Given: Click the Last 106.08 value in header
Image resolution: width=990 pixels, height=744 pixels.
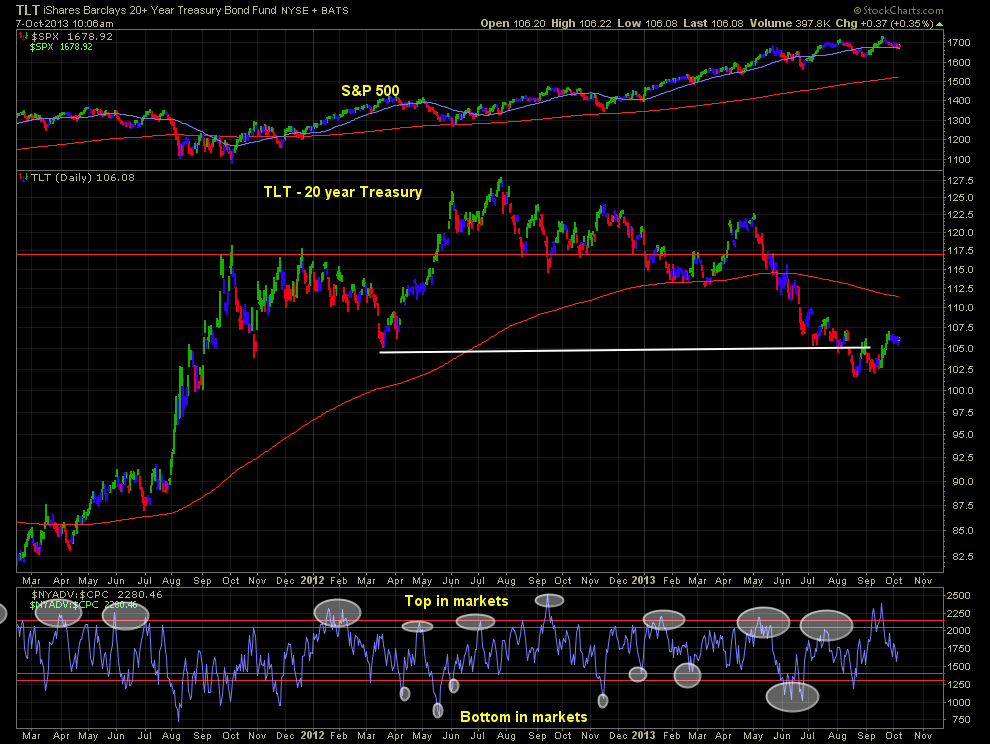Looking at the screenshot, I should pyautogui.click(x=713, y=23).
